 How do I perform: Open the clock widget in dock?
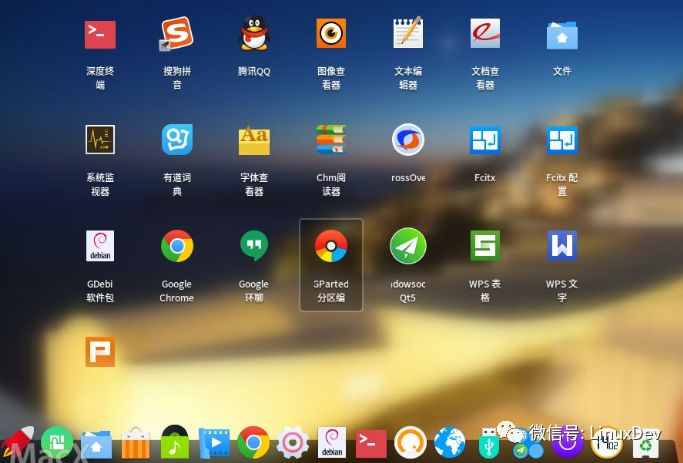coord(607,443)
